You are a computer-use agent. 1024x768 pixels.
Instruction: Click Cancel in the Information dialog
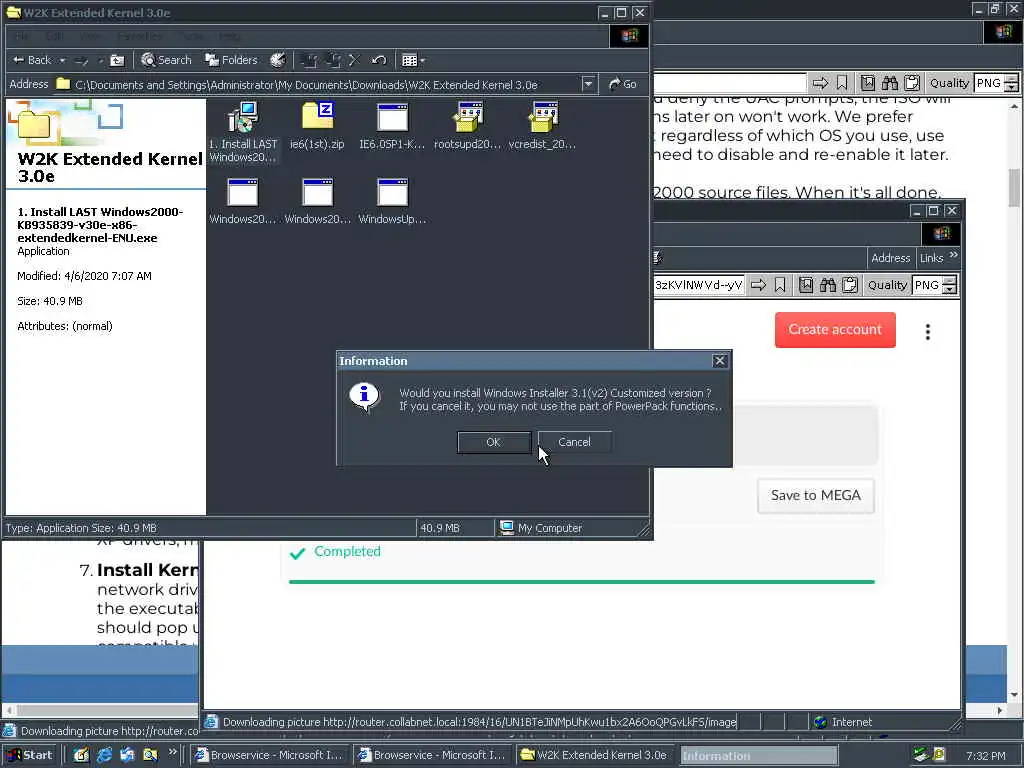coord(575,442)
